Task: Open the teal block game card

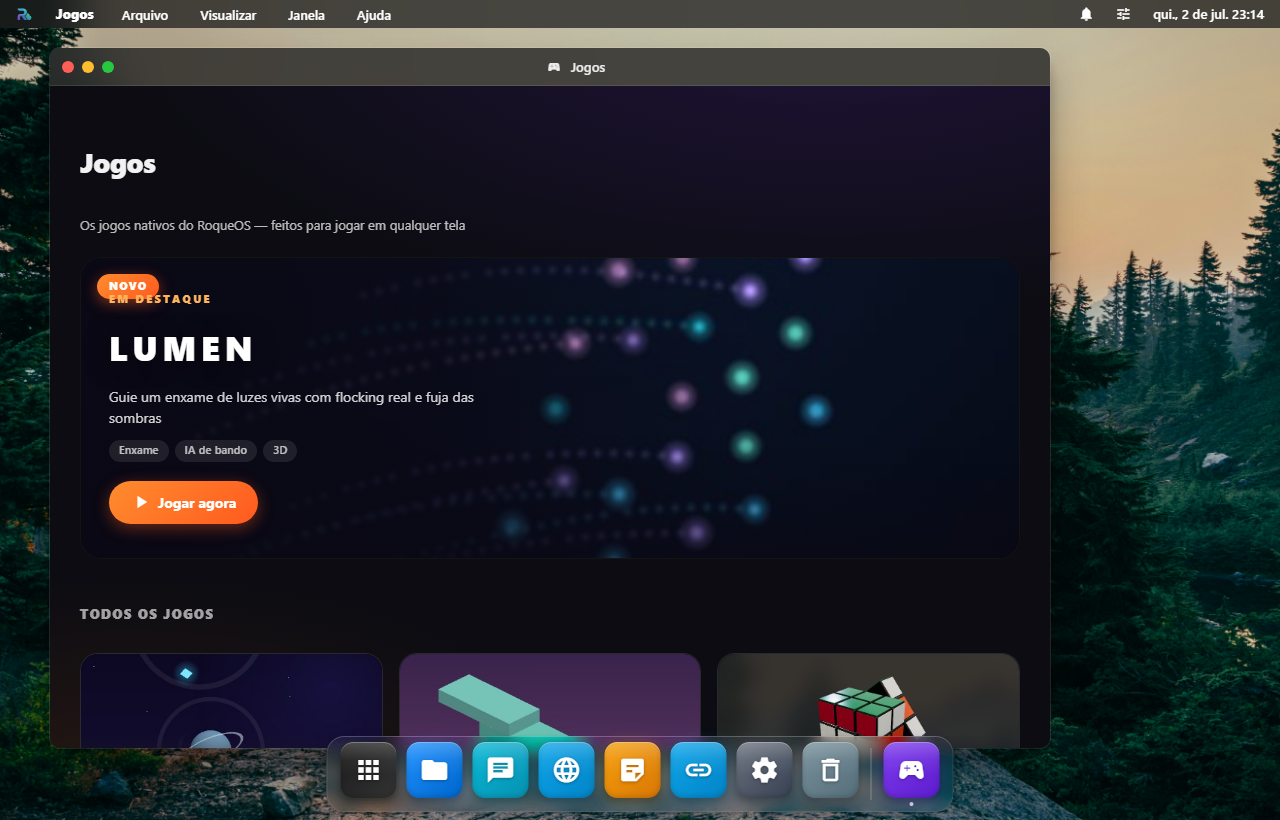Action: point(550,701)
